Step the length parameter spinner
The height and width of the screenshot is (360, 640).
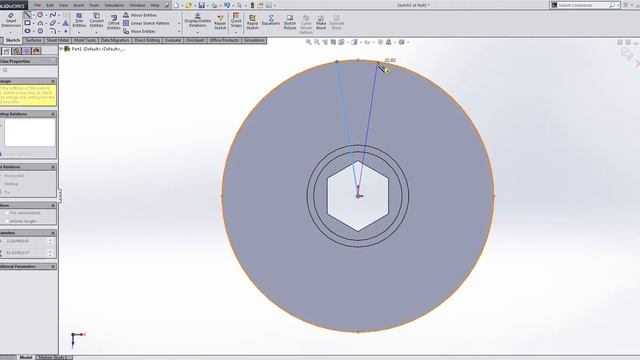coord(50,241)
